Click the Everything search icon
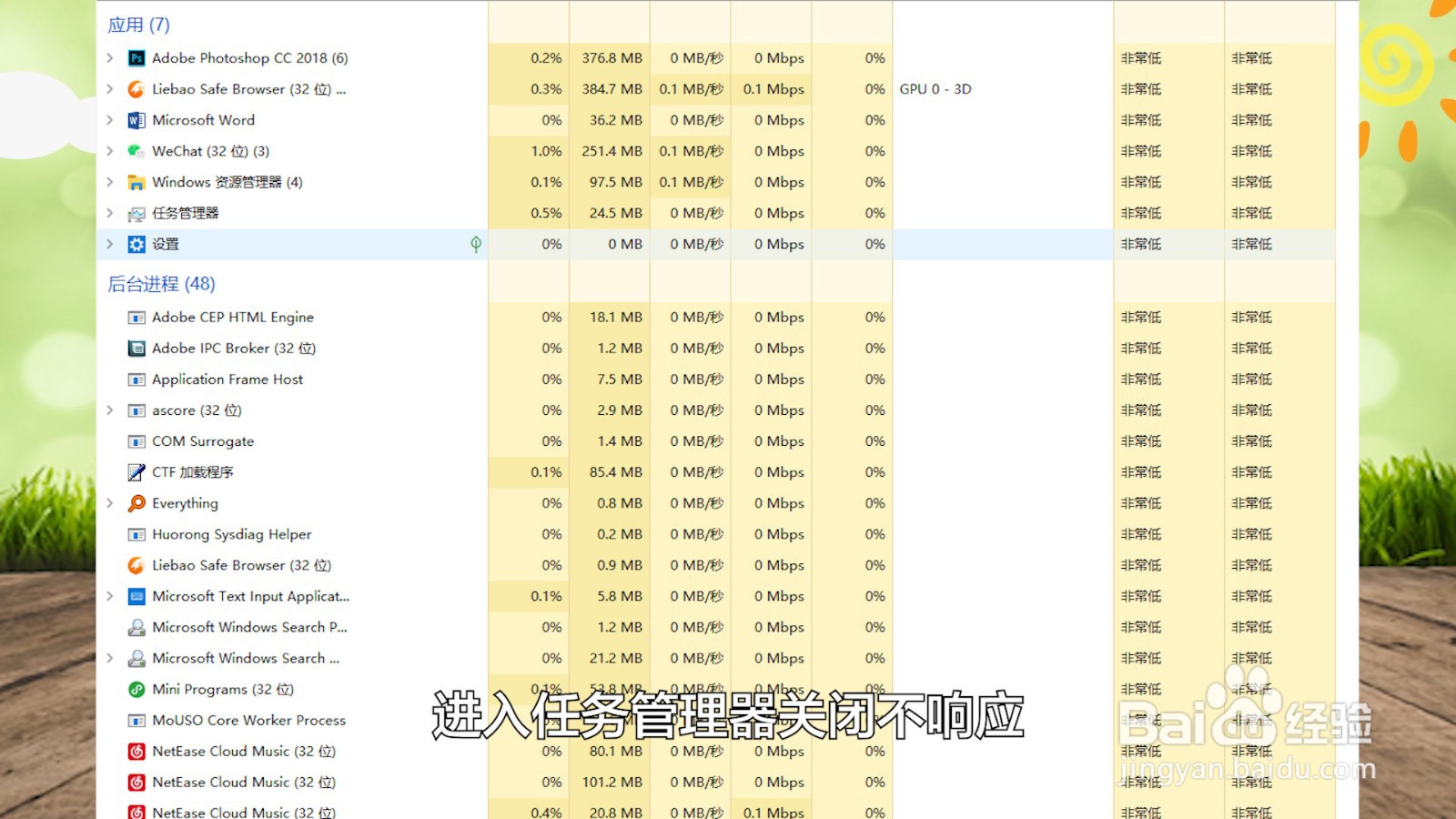This screenshot has width=1456, height=819. pyautogui.click(x=136, y=503)
